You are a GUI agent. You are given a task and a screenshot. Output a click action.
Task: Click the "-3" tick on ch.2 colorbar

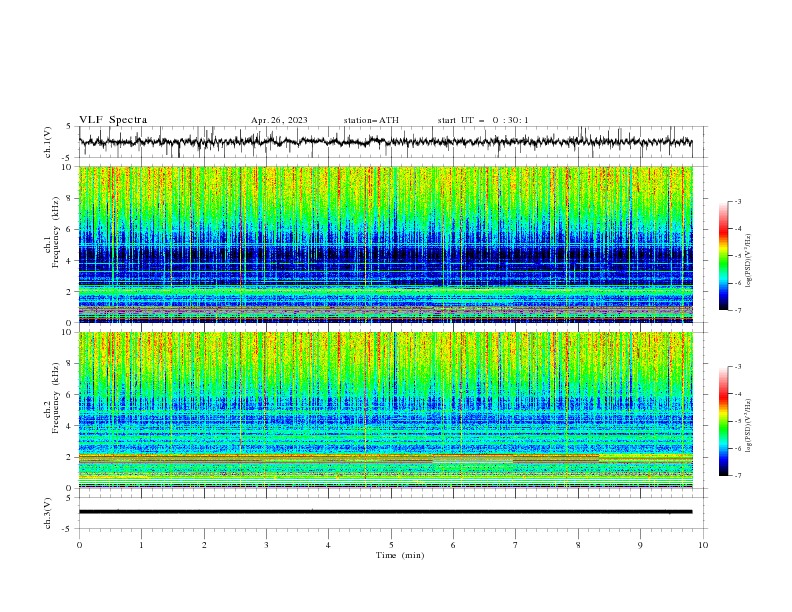pos(737,367)
